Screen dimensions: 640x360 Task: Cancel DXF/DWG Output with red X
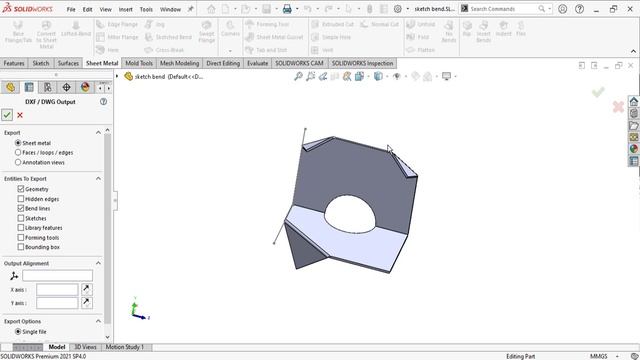[20, 116]
